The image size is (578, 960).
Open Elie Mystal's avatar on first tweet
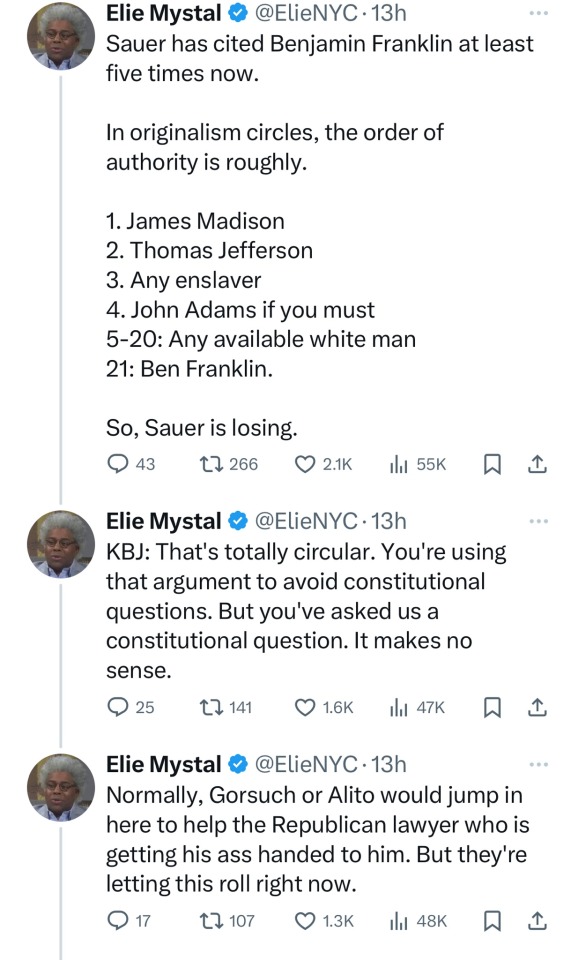[61, 36]
